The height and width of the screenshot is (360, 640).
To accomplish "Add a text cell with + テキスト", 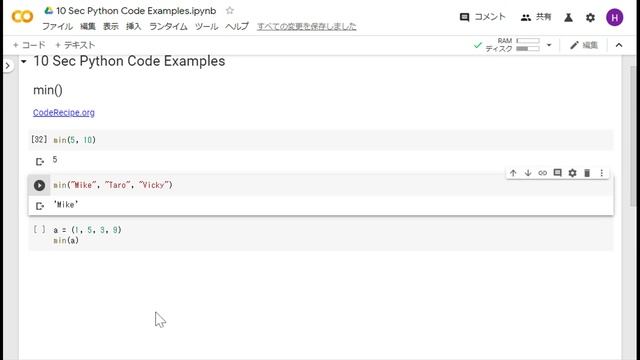I will (75, 45).
